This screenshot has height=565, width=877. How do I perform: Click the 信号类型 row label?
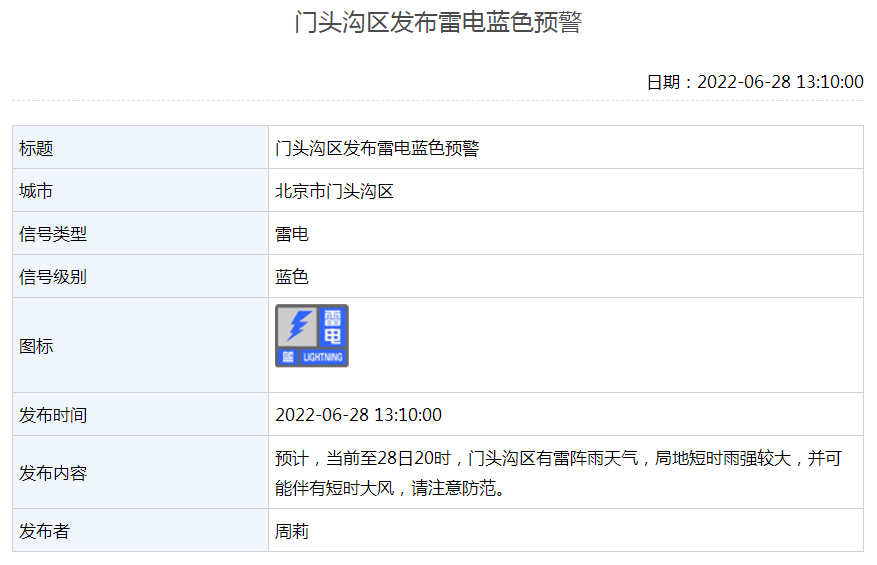coord(53,234)
